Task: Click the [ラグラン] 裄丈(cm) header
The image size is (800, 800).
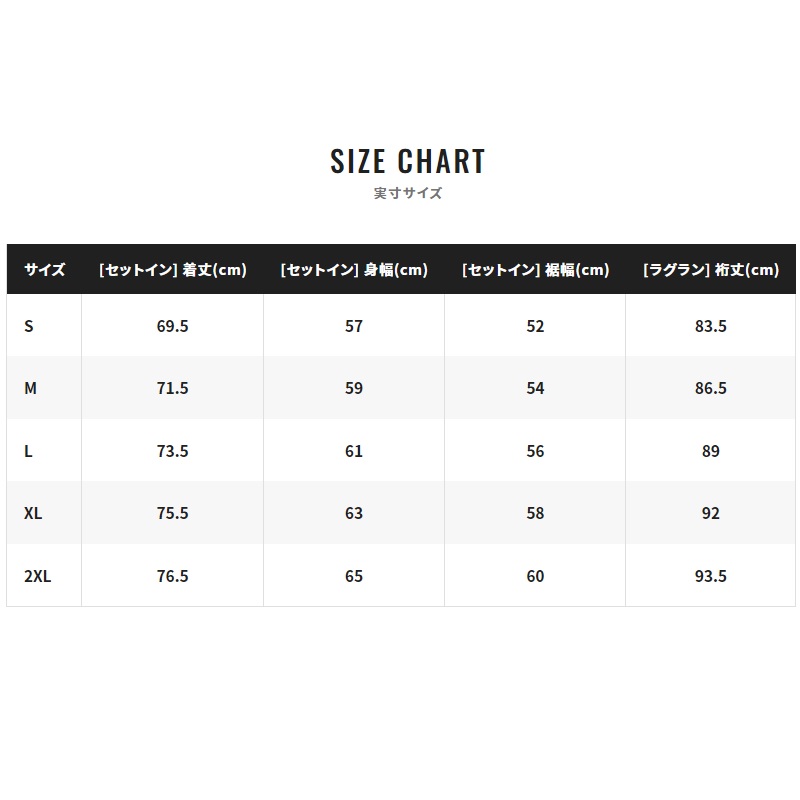Action: click(711, 269)
